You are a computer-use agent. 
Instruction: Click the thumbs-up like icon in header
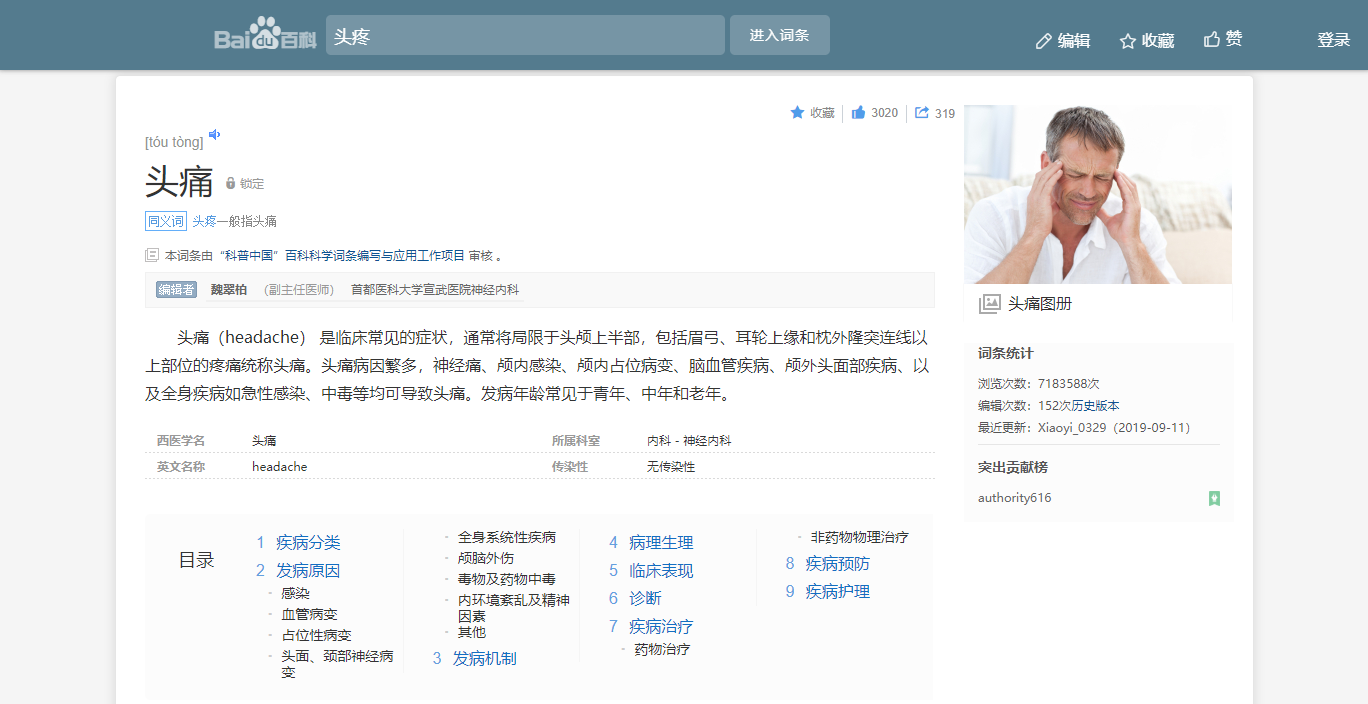point(1212,39)
